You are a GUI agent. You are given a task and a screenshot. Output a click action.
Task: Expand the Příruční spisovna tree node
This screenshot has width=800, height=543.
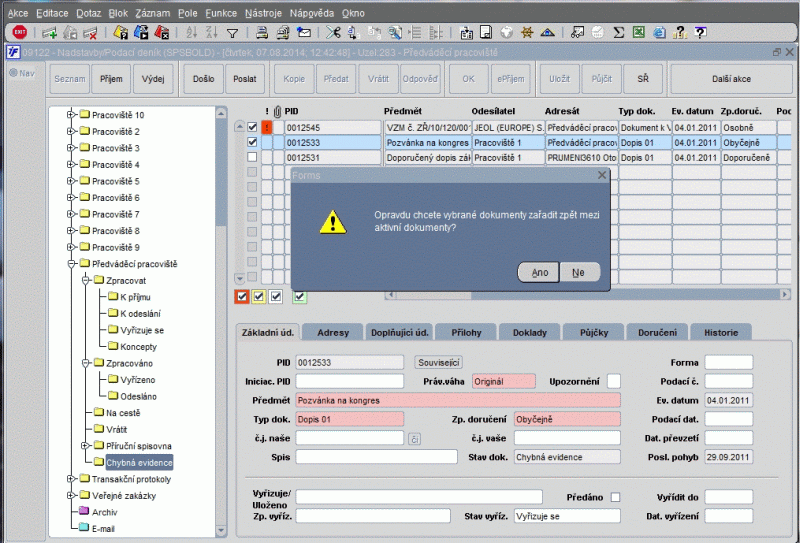85,446
